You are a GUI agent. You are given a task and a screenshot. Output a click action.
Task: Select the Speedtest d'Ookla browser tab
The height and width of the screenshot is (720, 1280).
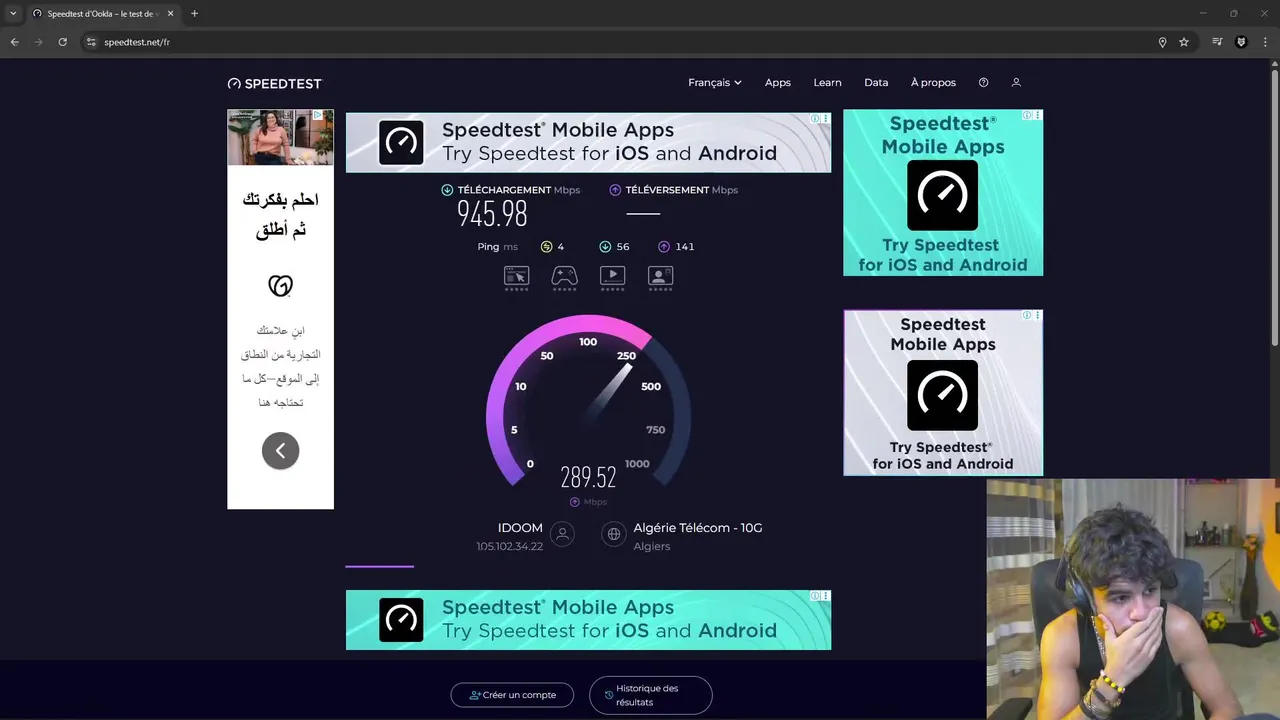(103, 14)
